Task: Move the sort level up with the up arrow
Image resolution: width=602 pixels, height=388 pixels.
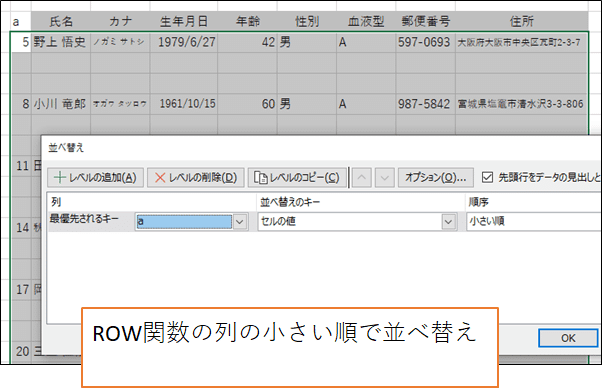Action: 362,177
